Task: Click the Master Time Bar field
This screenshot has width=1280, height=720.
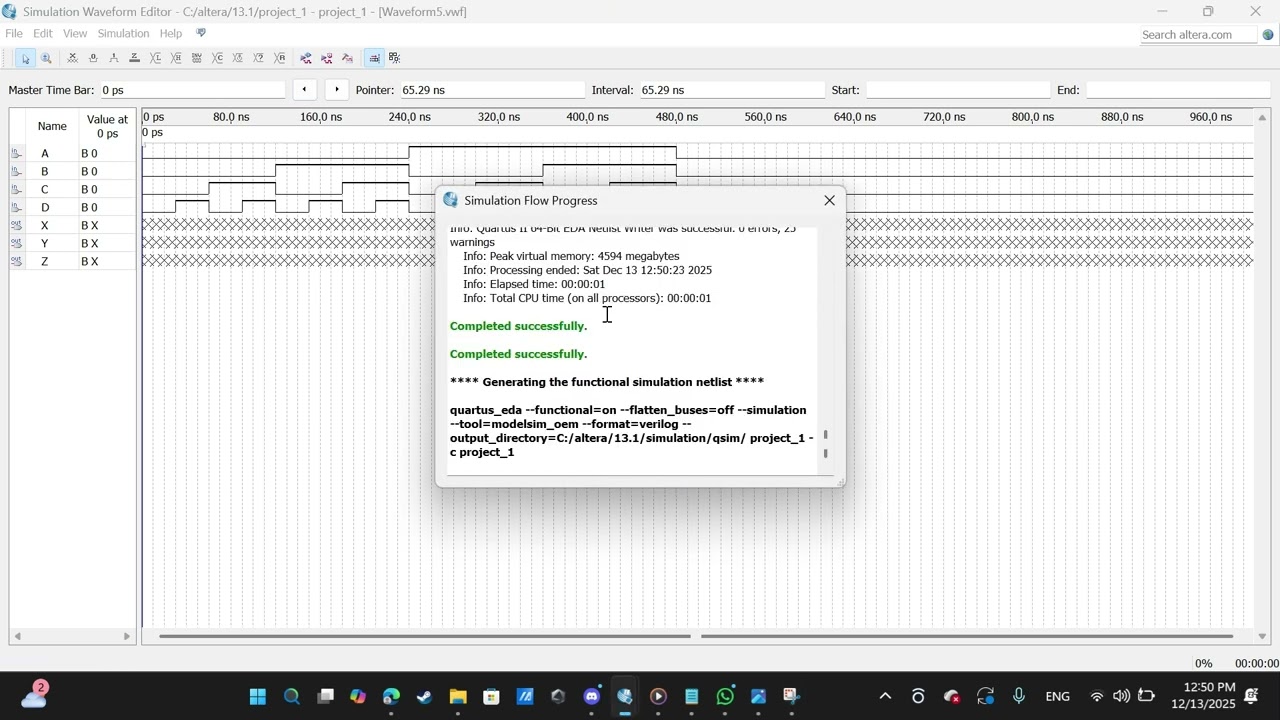Action: 192,90
